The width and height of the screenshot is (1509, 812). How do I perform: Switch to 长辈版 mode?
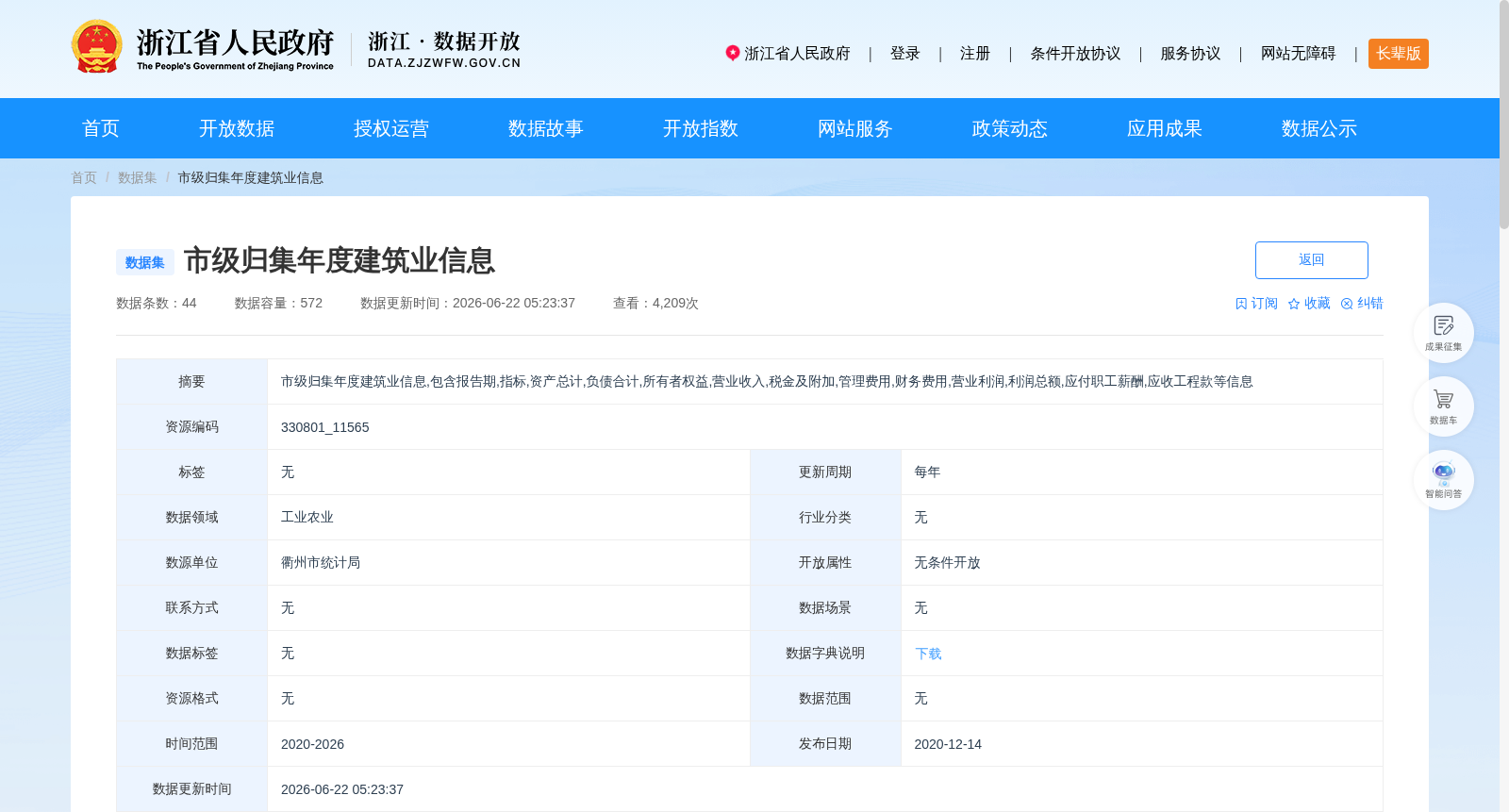click(x=1399, y=54)
